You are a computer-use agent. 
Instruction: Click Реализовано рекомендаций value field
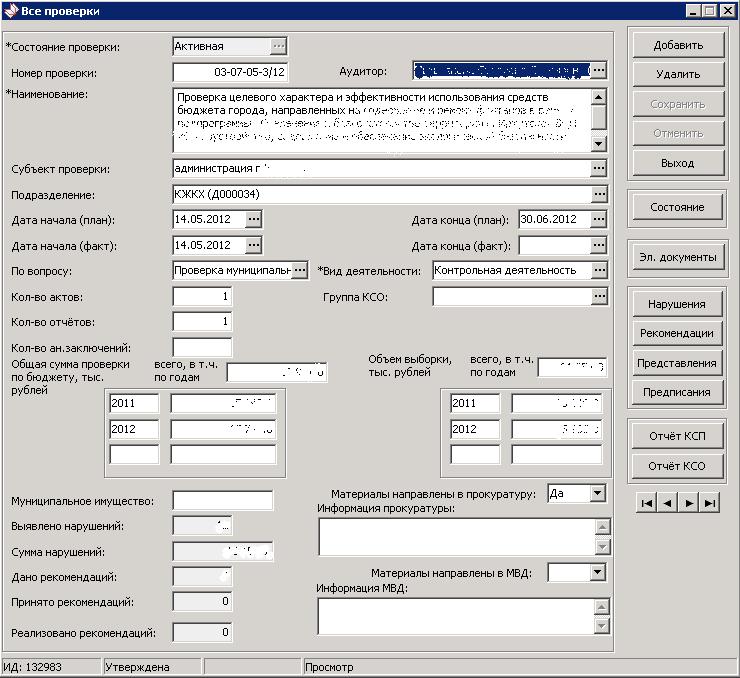pyautogui.click(x=202, y=632)
